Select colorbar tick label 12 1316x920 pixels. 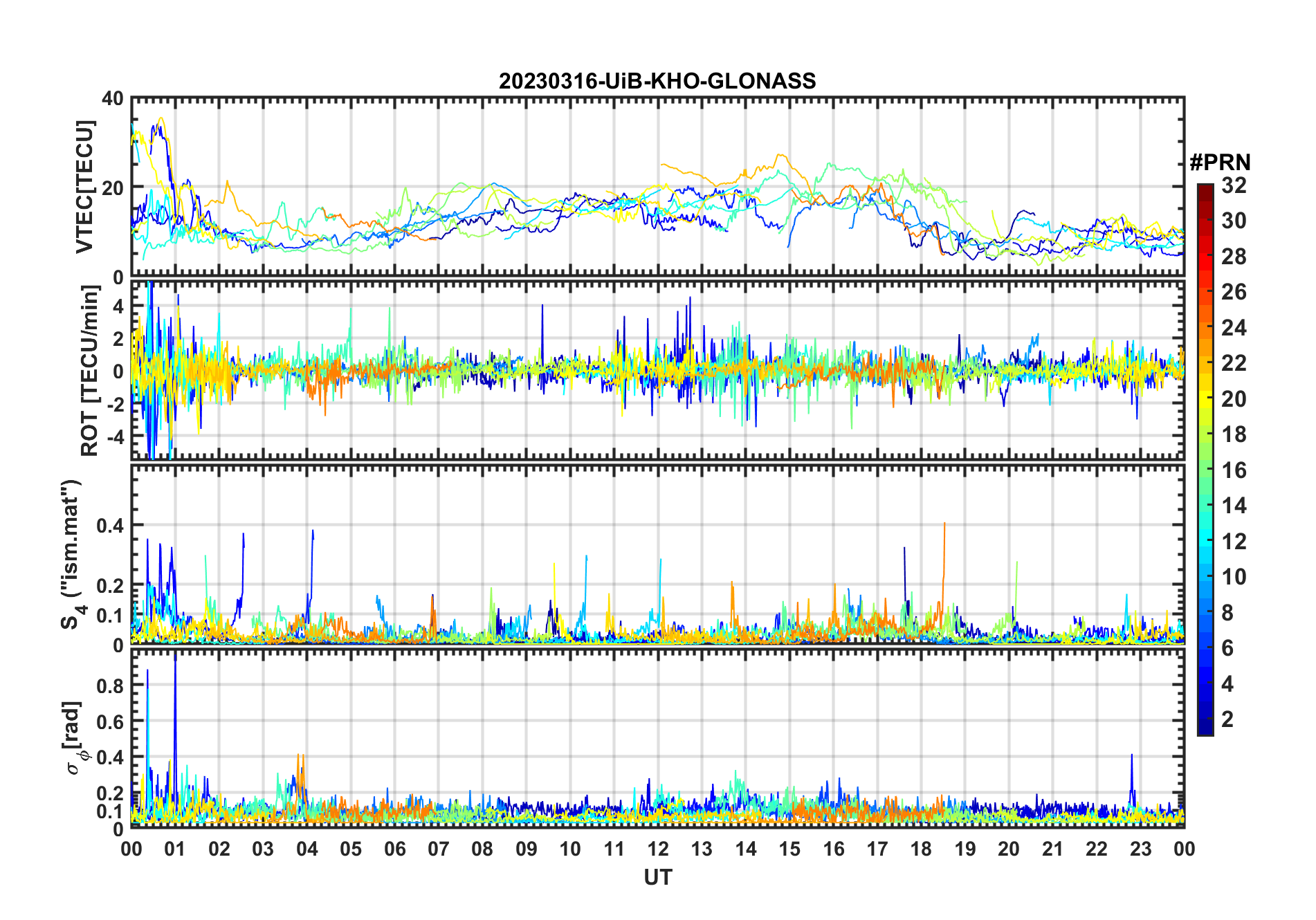(x=1234, y=542)
